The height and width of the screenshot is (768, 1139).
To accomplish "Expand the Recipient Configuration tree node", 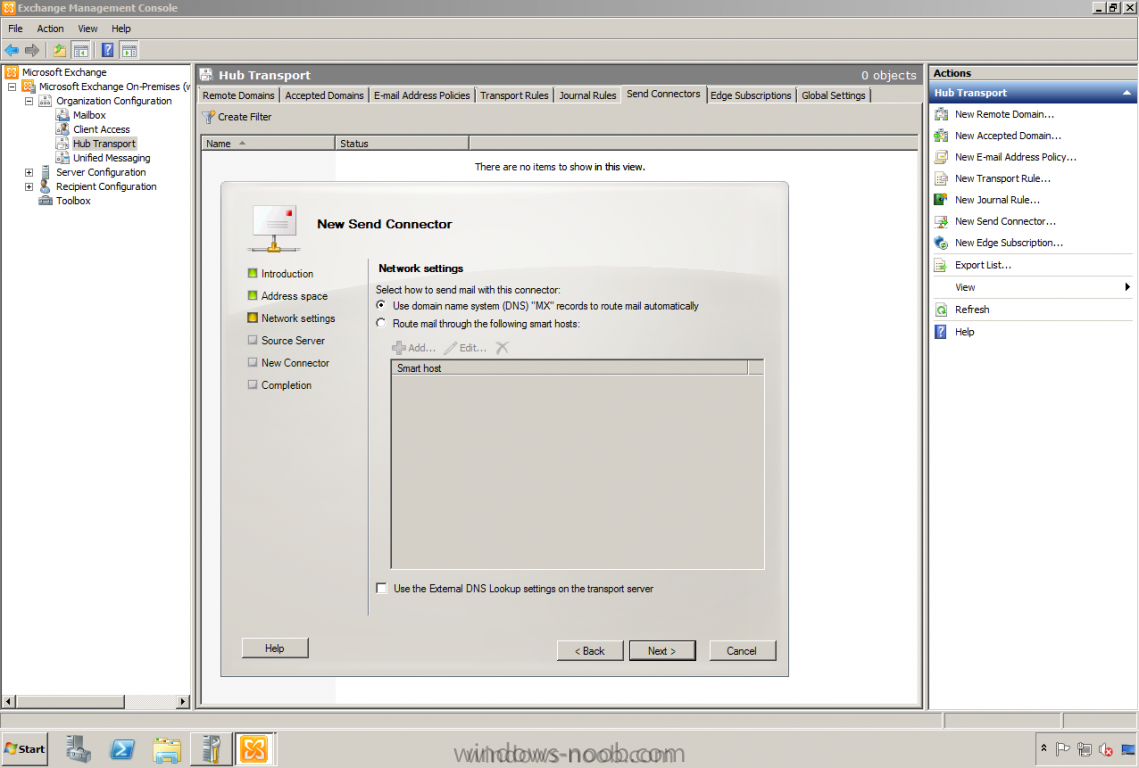I will 29,187.
